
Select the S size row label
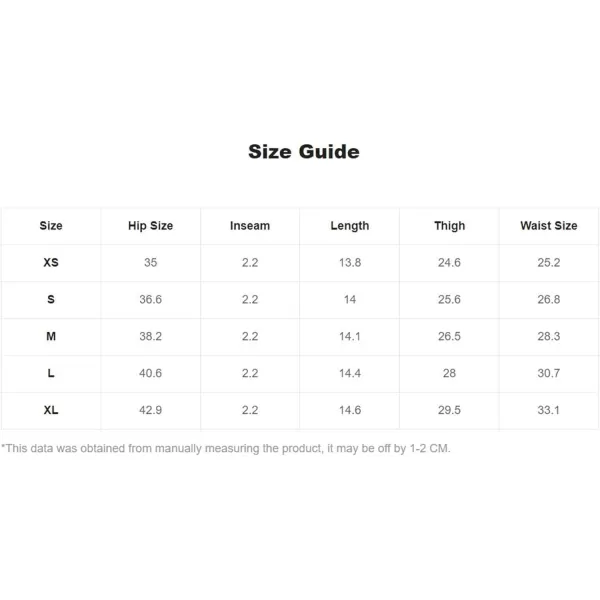(51, 299)
